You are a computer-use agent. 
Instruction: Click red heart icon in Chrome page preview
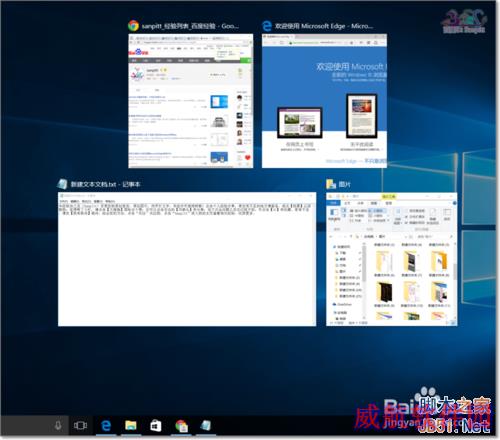[x=248, y=158]
